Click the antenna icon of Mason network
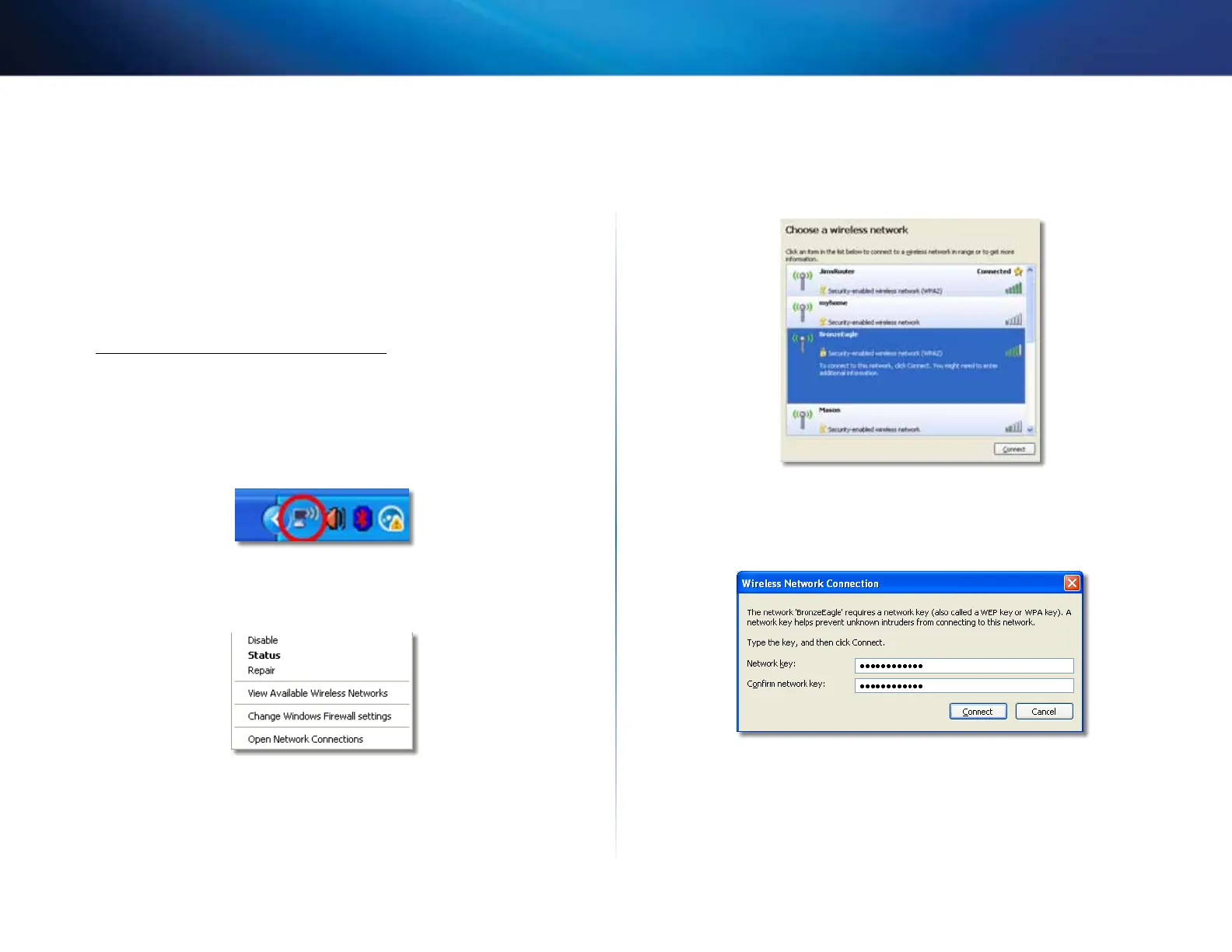 [803, 419]
